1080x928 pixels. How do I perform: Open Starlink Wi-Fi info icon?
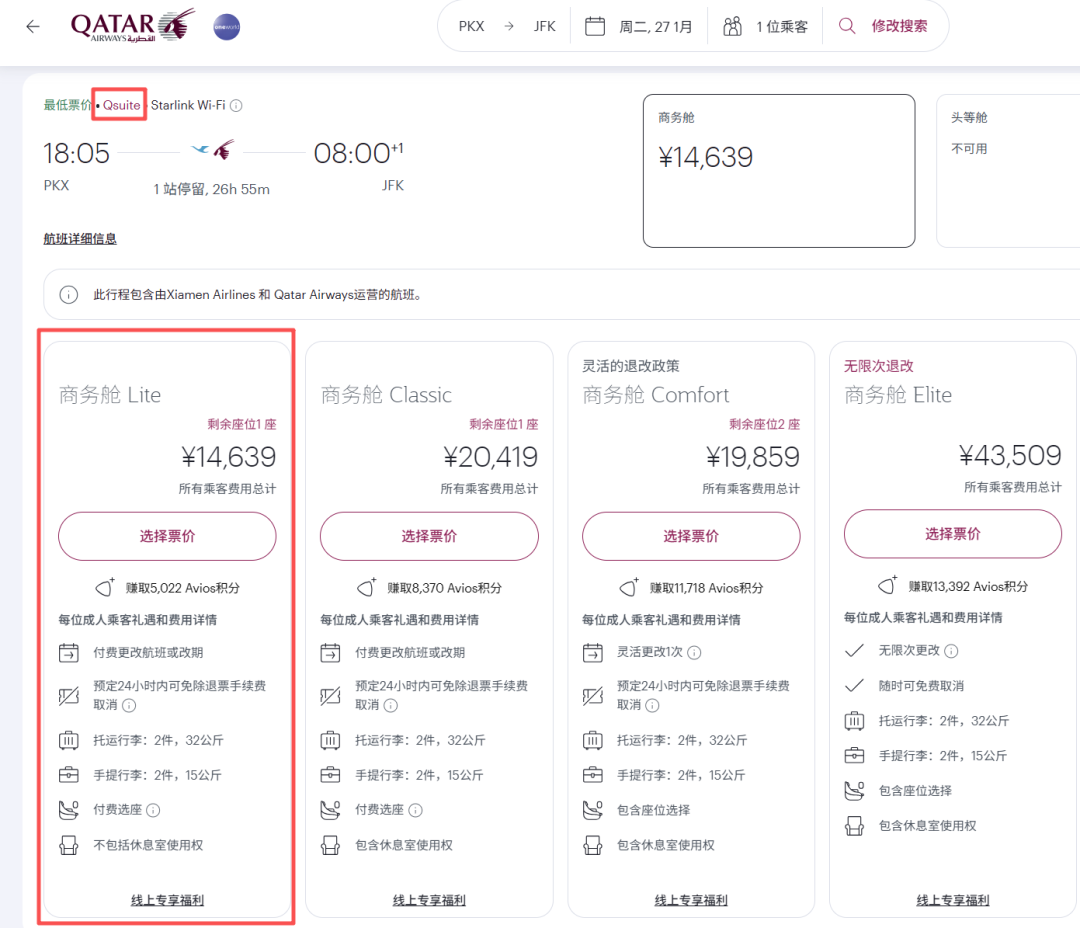tap(237, 106)
